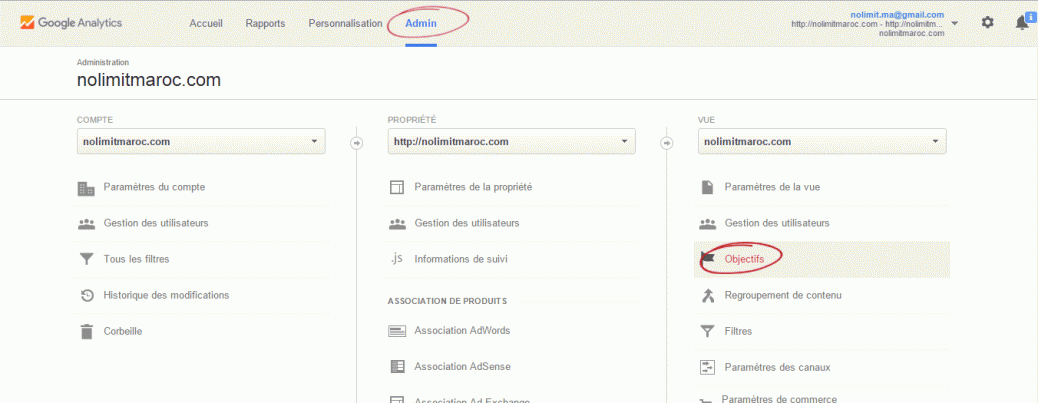Click the Informations de suivi .js icon
1038x403 pixels.
coord(396,259)
